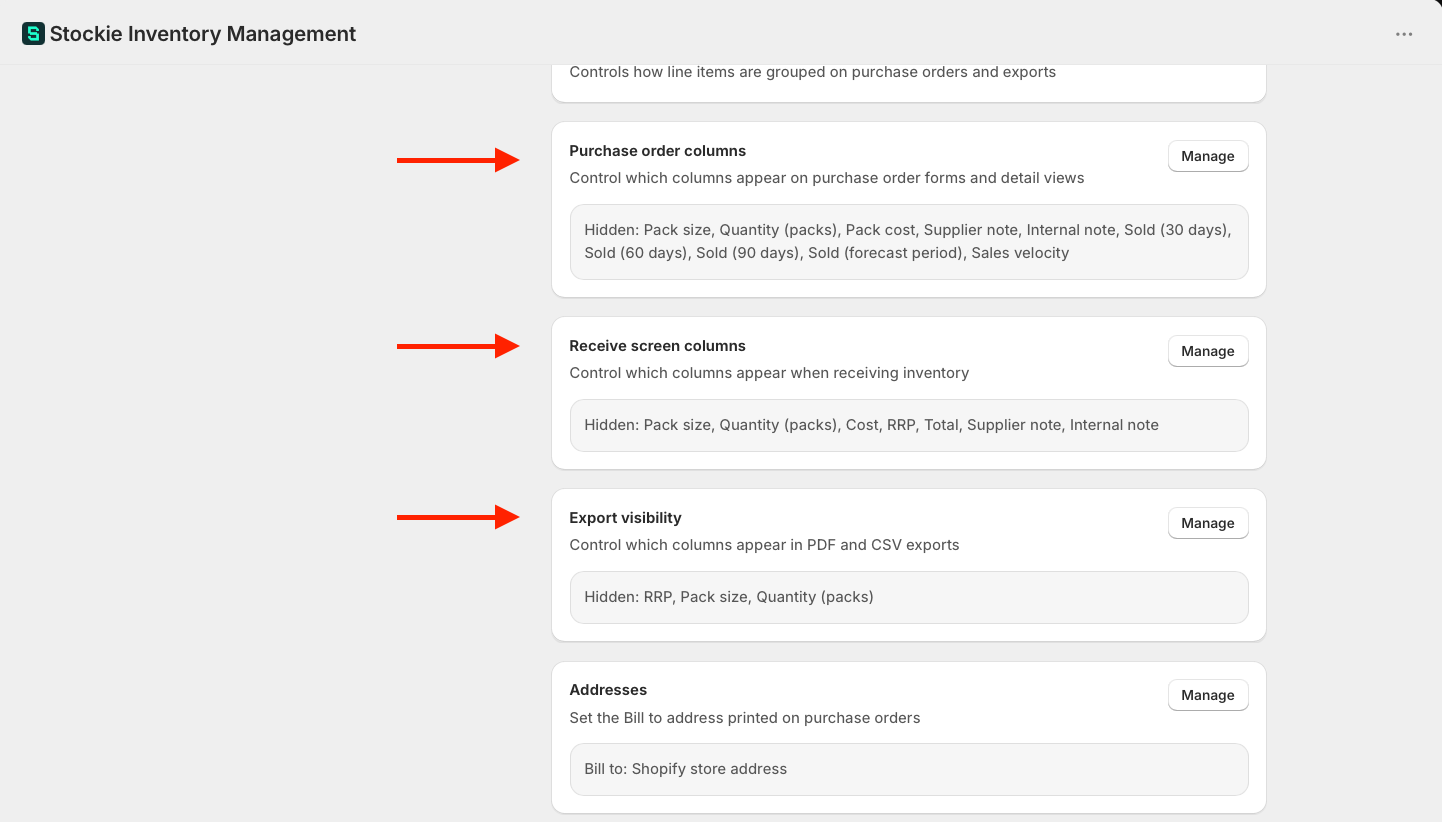Click Manage in the Export visibility card
The image size is (1442, 822).
1208,523
